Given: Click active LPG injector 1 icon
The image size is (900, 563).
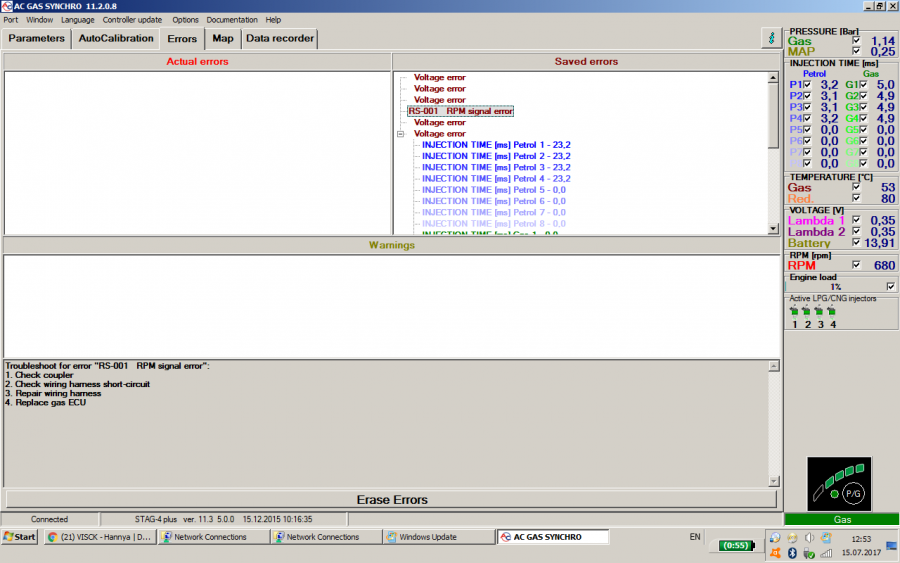Looking at the screenshot, I should pyautogui.click(x=794, y=311).
